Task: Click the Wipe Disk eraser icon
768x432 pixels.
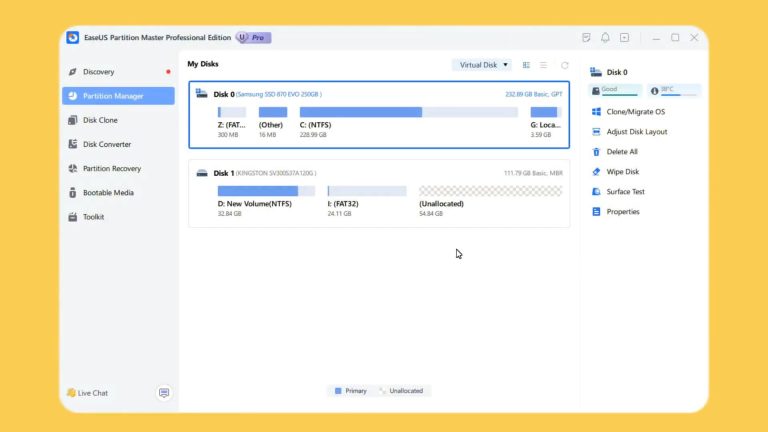Action: click(596, 172)
